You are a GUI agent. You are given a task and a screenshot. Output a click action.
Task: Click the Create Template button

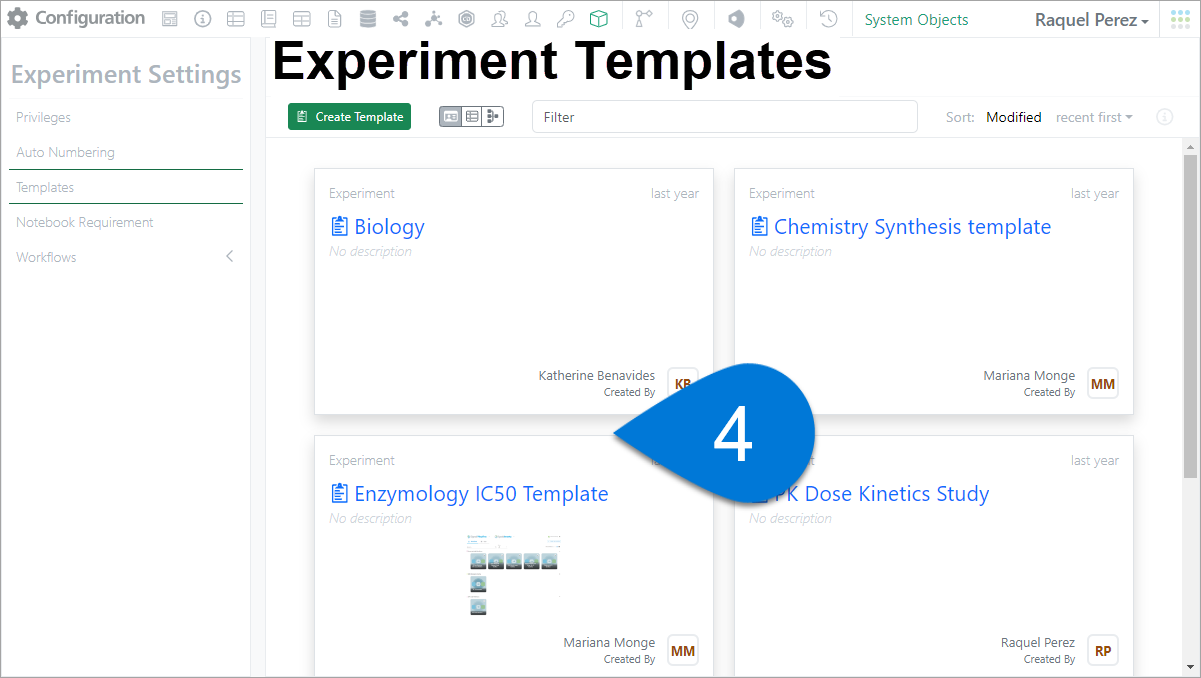pos(349,117)
